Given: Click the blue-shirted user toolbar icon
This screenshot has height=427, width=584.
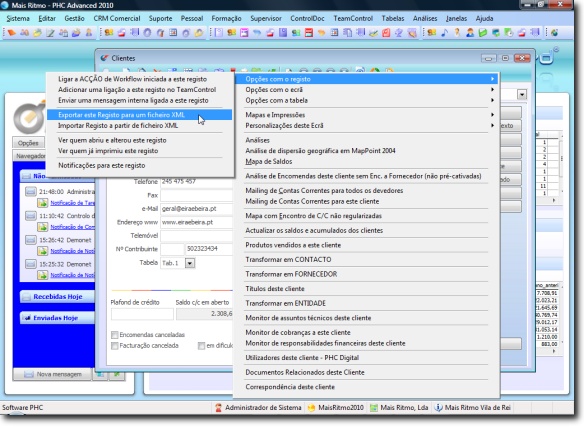Looking at the screenshot, I should [470, 33].
